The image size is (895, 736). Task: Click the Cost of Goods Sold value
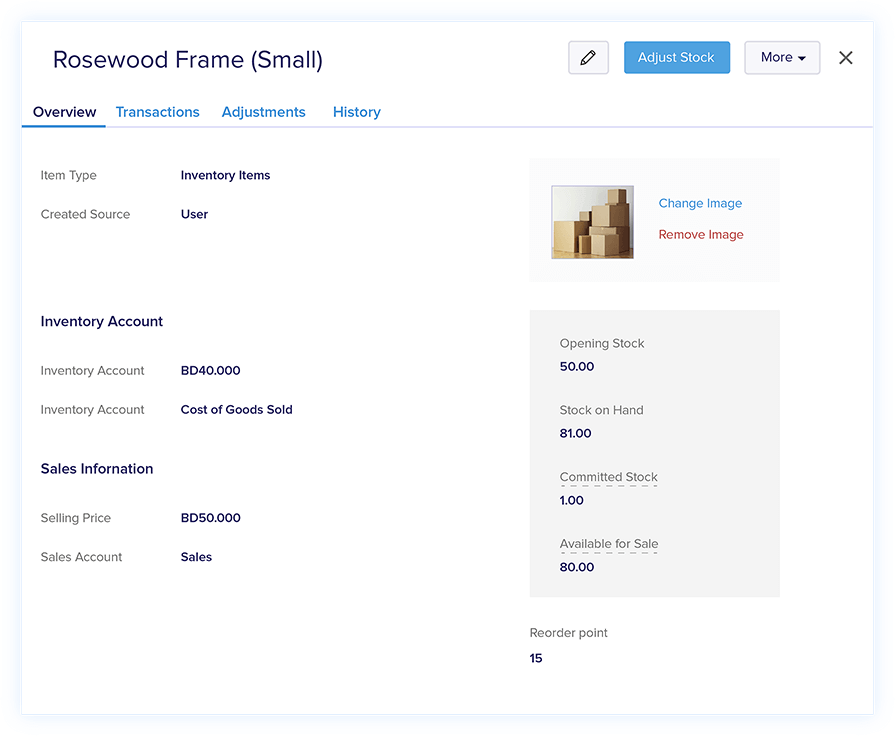237,410
